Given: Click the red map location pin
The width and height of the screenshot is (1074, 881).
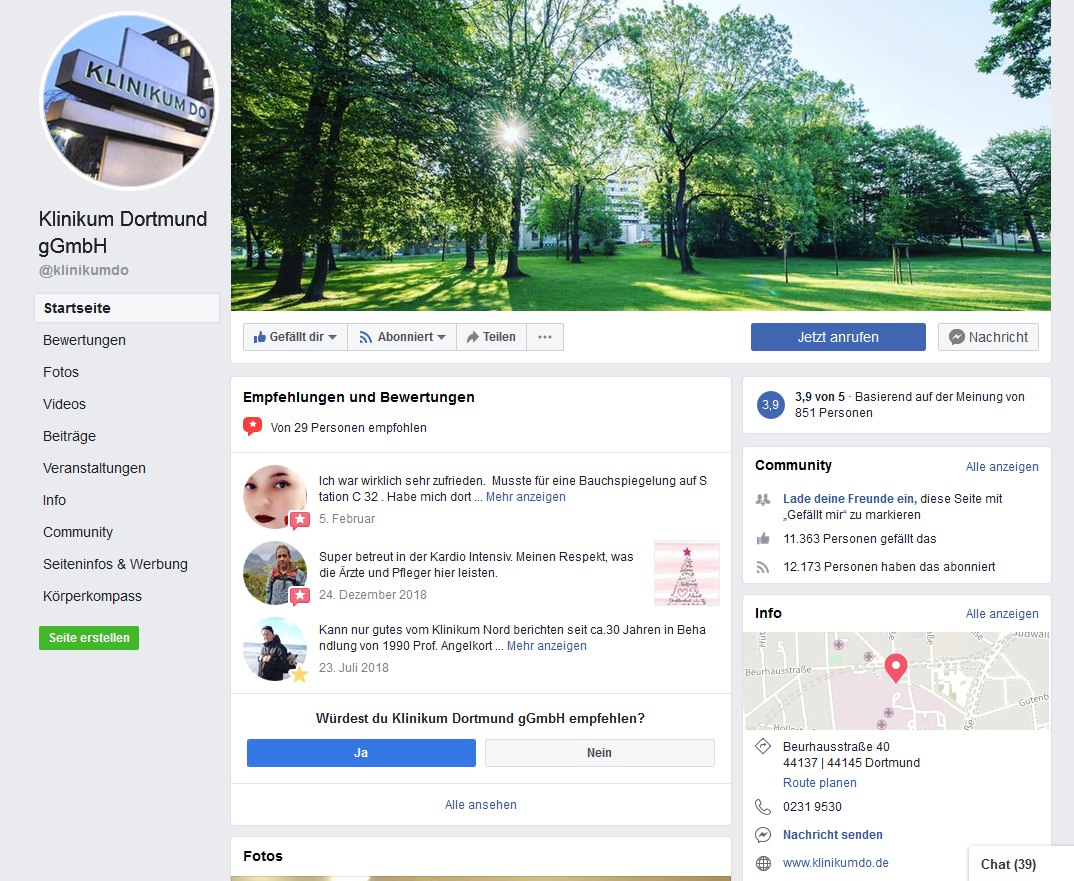Looking at the screenshot, I should [x=896, y=668].
